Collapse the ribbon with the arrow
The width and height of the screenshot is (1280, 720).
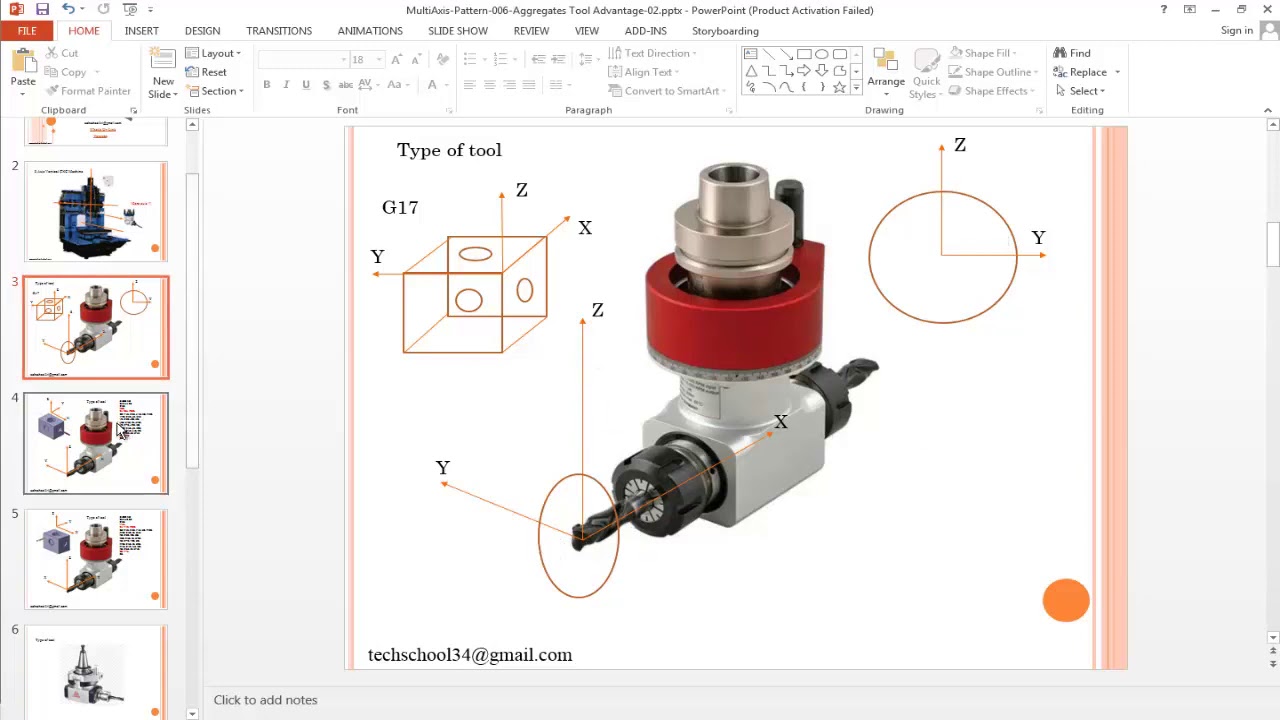pos(1268,110)
